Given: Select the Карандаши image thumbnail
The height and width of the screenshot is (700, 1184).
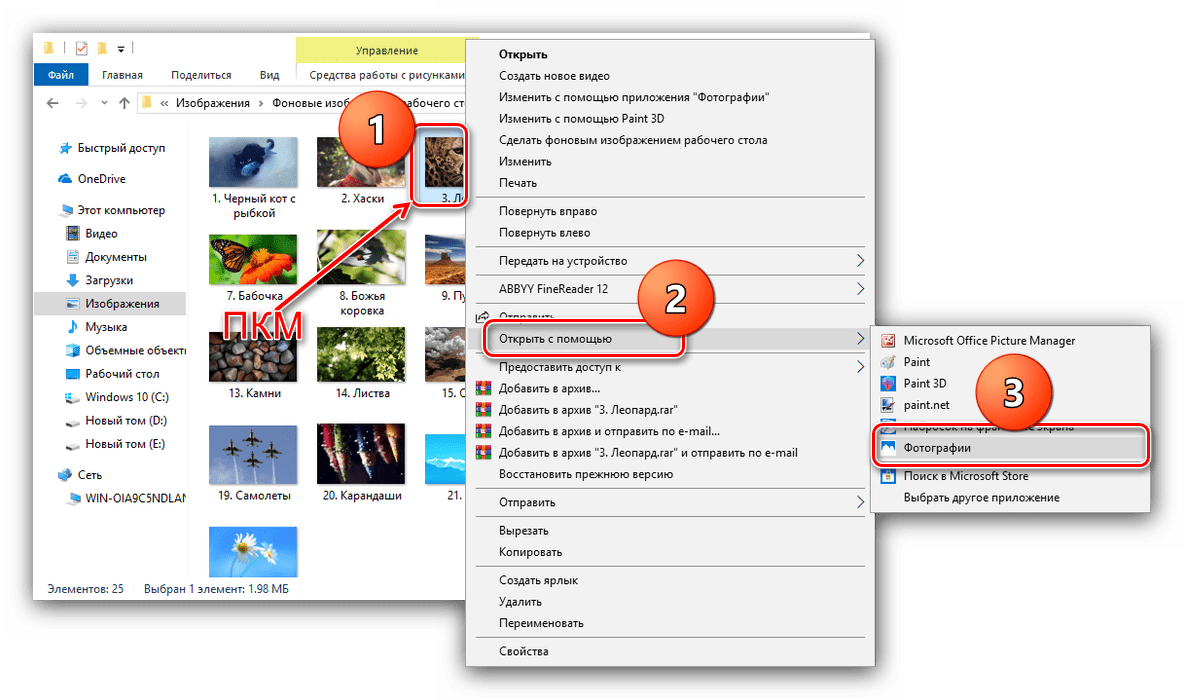Looking at the screenshot, I should pyautogui.click(x=361, y=454).
